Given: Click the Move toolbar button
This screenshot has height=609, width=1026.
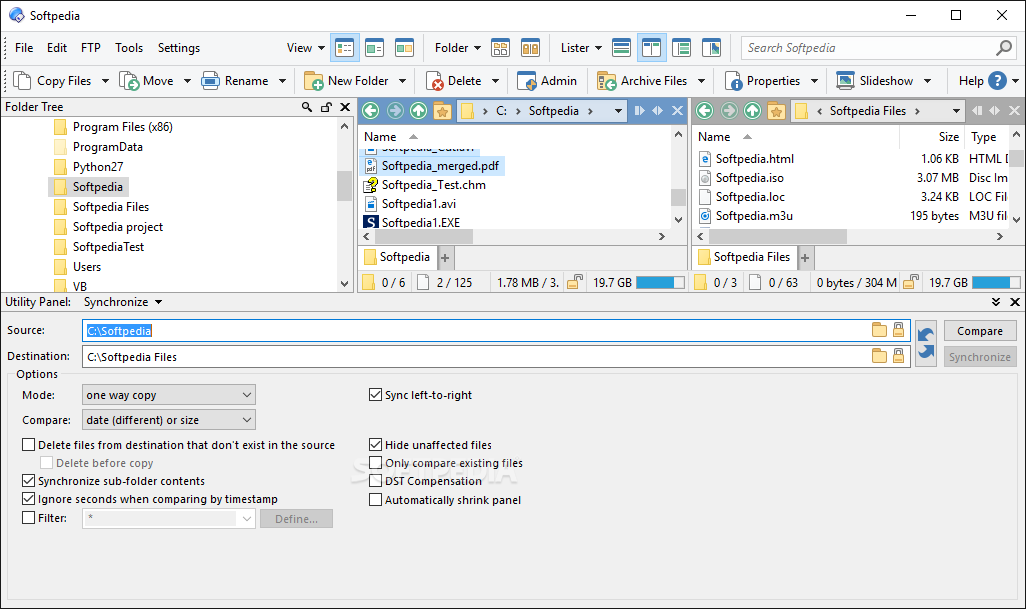Looking at the screenshot, I should click(147, 81).
